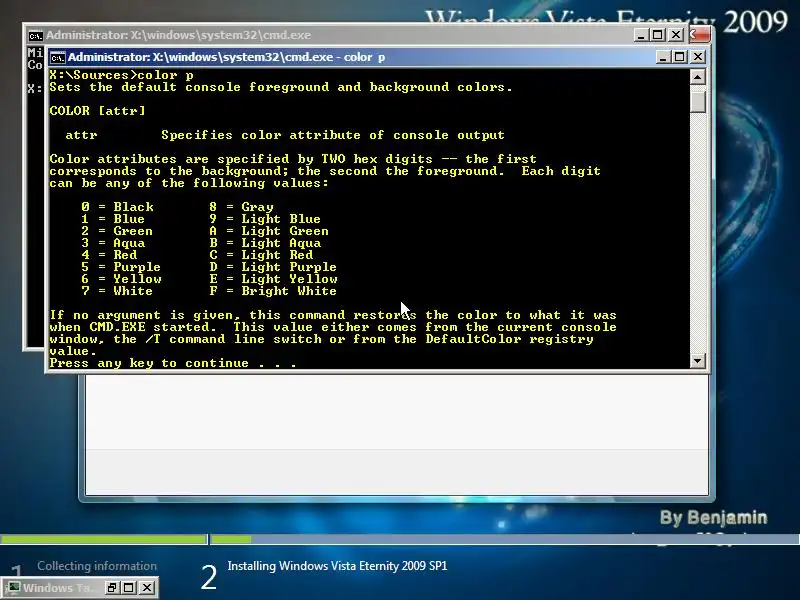
Task: Click the console scrollbar thumb
Action: [x=697, y=100]
